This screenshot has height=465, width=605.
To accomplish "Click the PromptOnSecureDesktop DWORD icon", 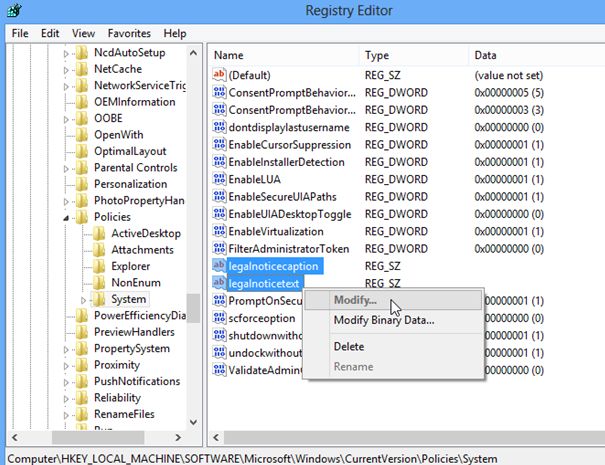I will tap(219, 300).
